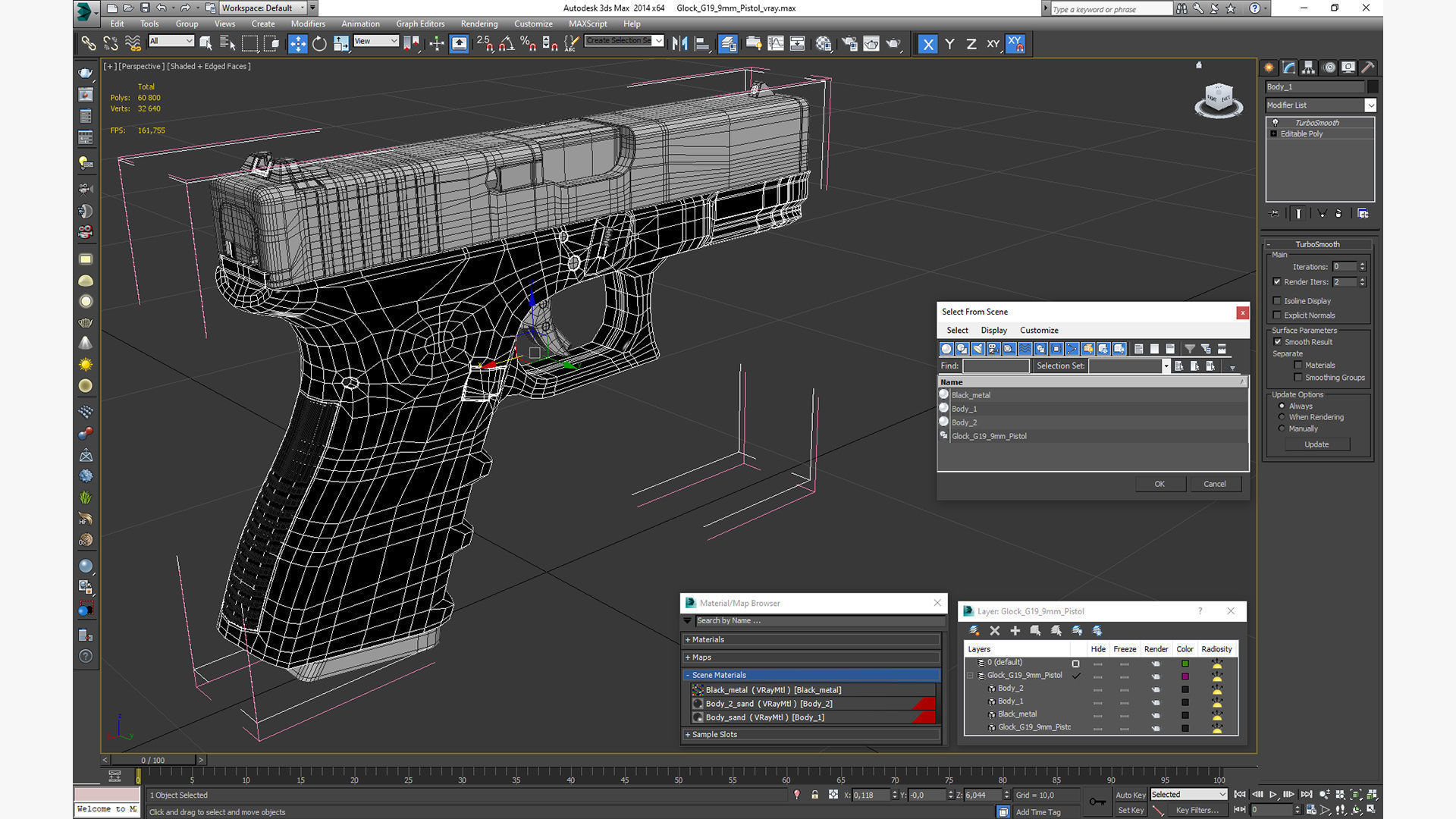Click Cancel in Select From Scene dialog
The height and width of the screenshot is (819, 1456).
pyautogui.click(x=1215, y=484)
